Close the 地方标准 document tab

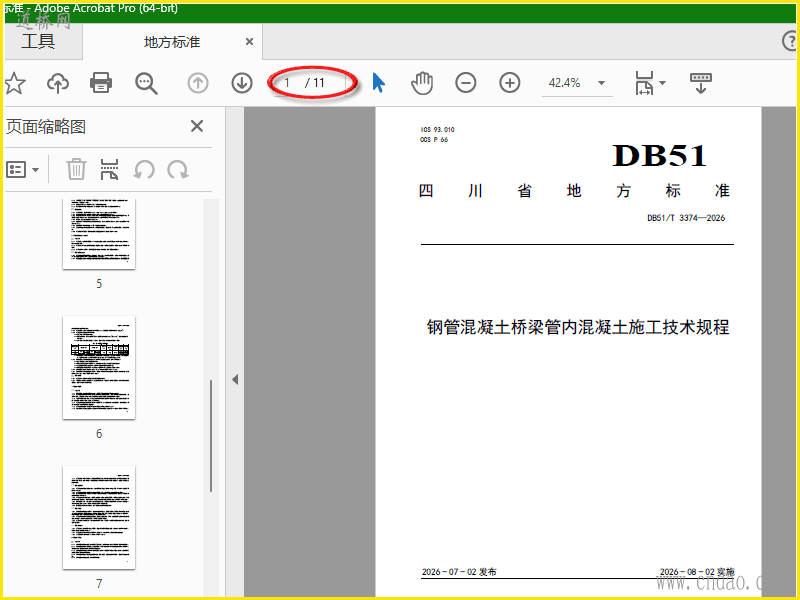(x=249, y=42)
